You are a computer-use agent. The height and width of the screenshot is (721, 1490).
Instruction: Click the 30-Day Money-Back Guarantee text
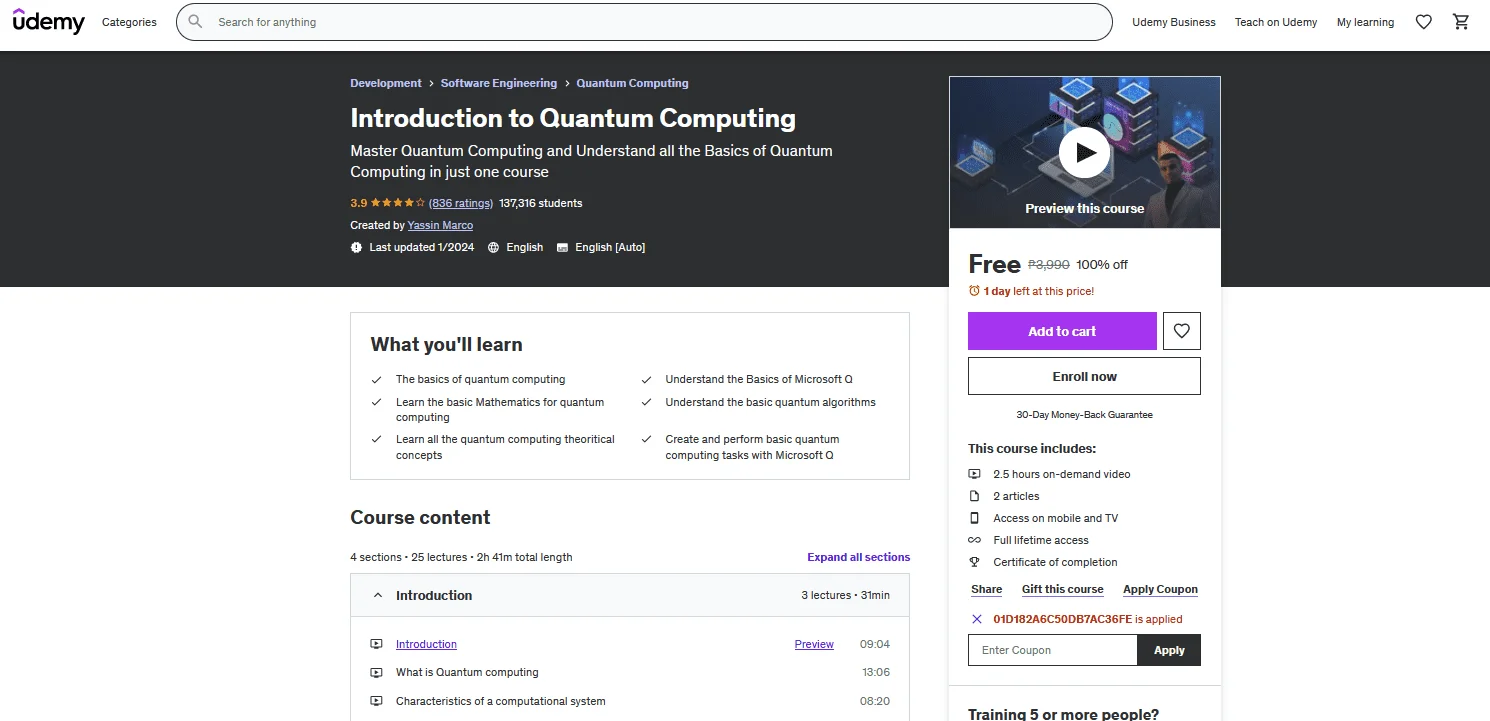1084,414
